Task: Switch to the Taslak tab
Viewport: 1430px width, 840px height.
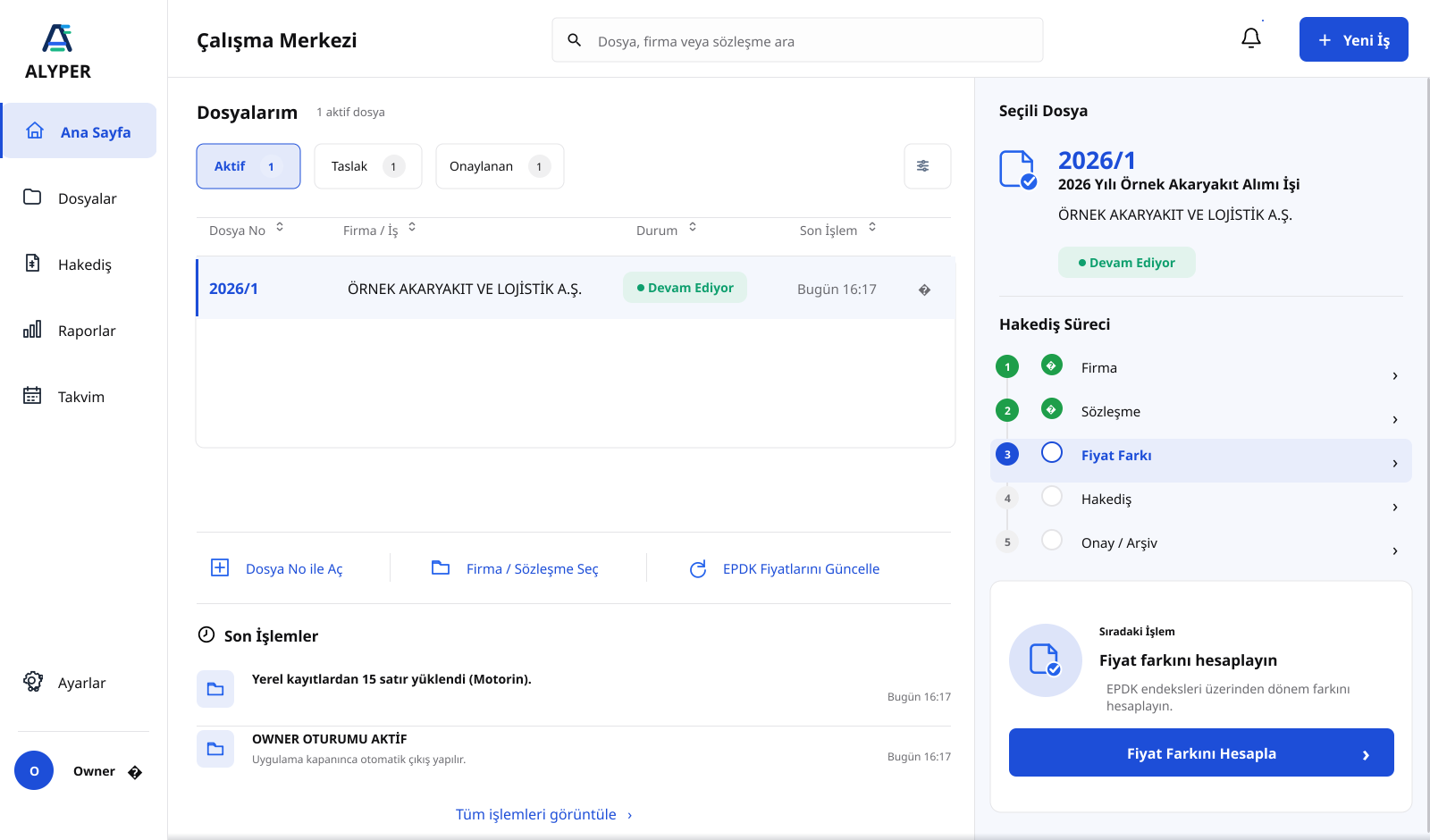Action: (367, 166)
